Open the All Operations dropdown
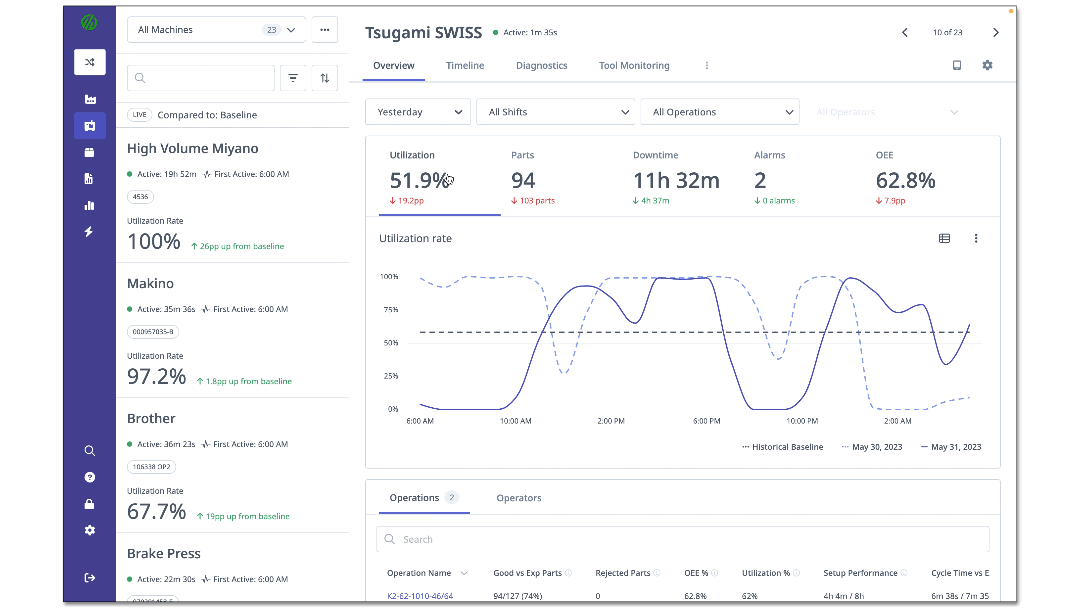This screenshot has height=608, width=1080. click(x=720, y=112)
